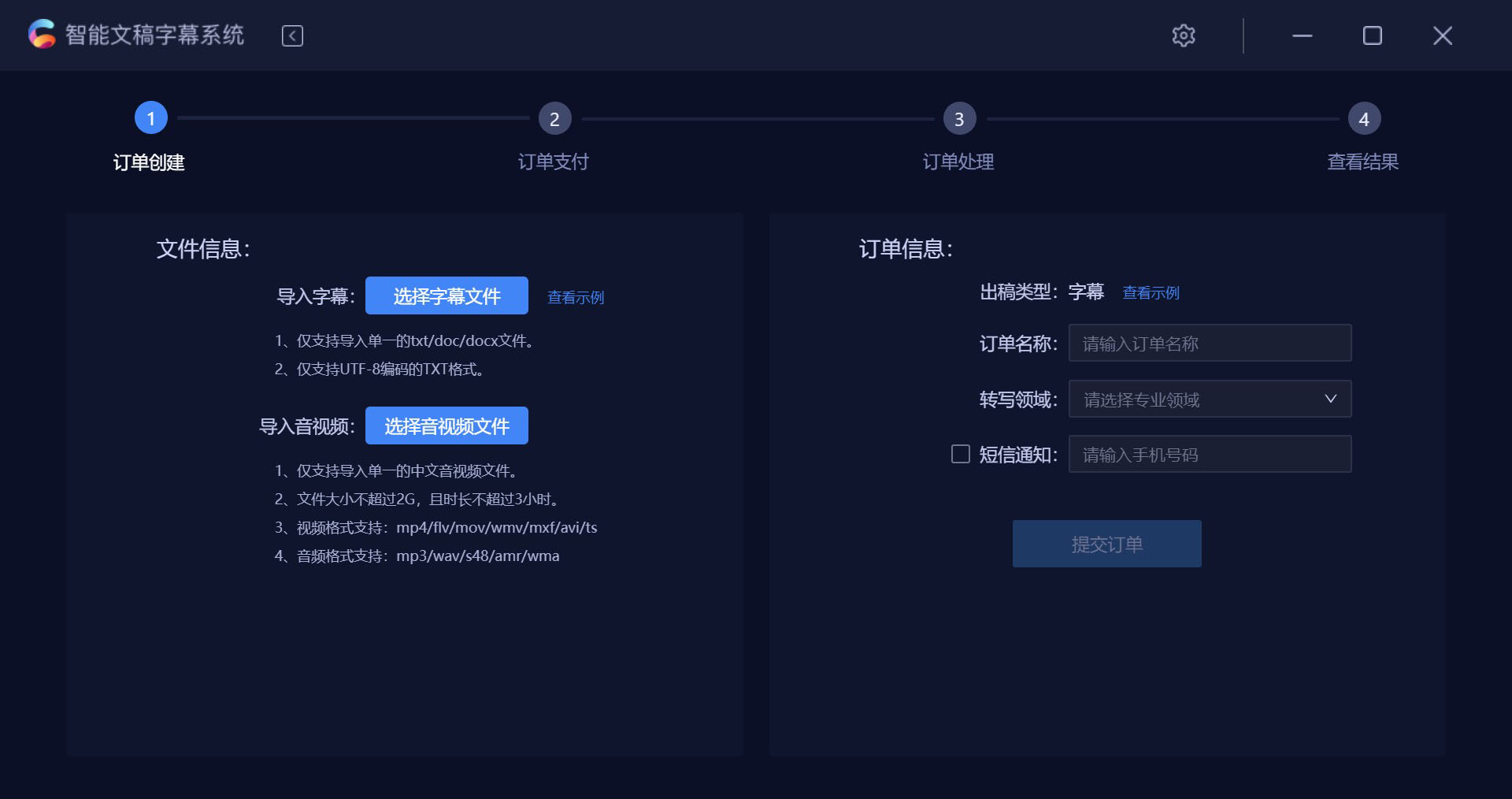The height and width of the screenshot is (799, 1512).
Task: Click the 订单创建 step label
Action: [149, 162]
